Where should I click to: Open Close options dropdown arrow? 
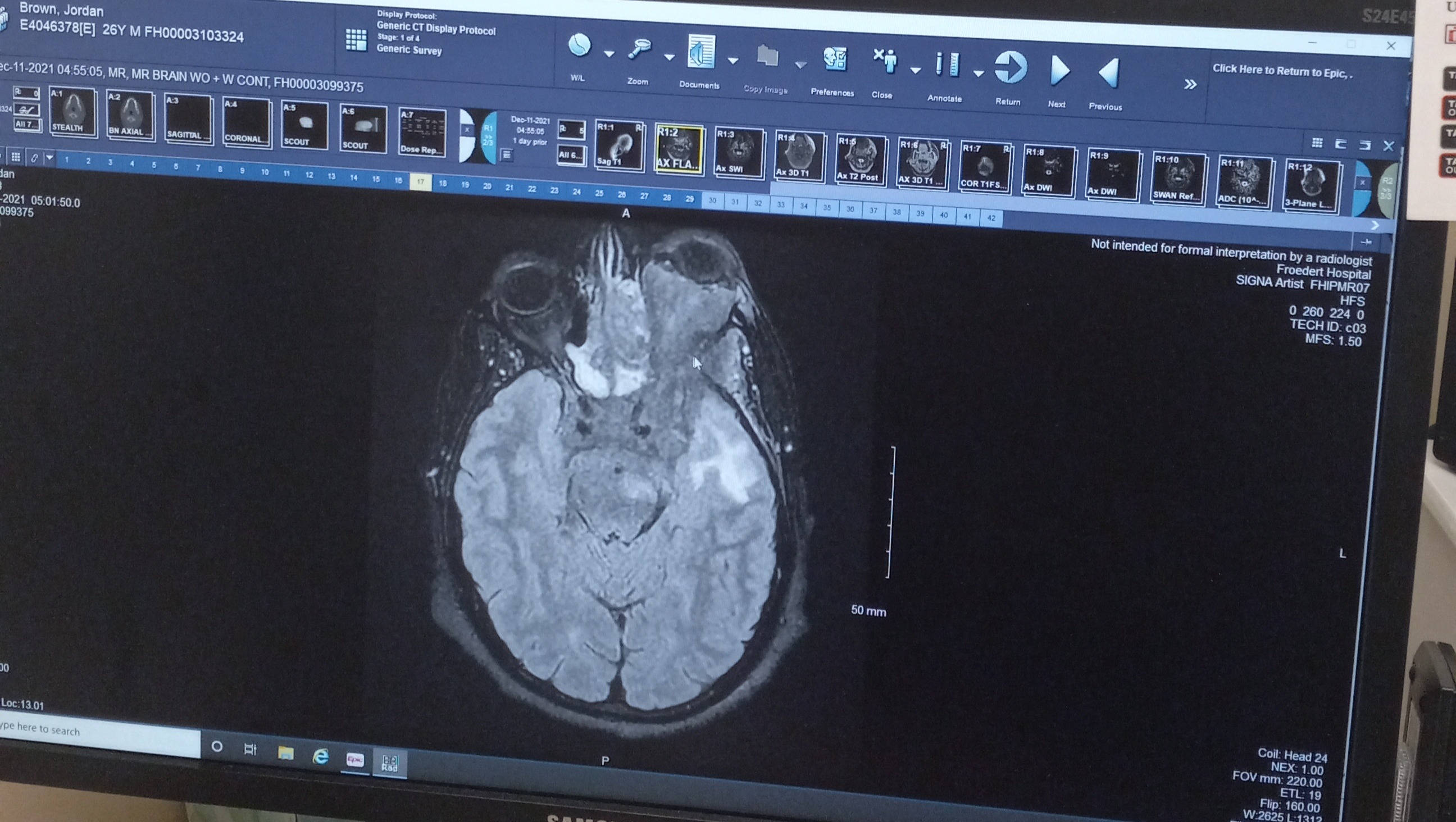[916, 70]
